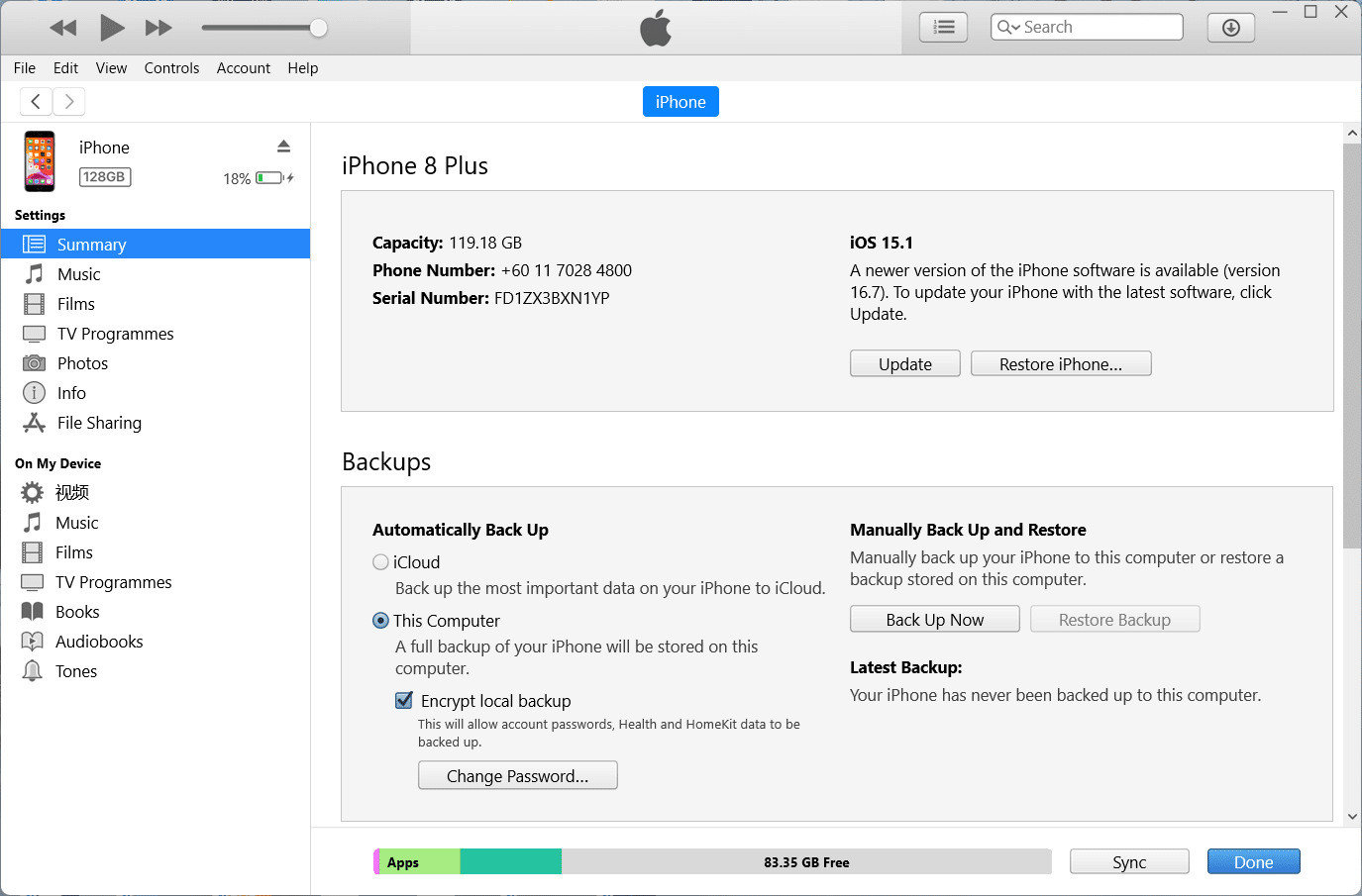Click the vertical scrollbar thumb
Image resolution: width=1362 pixels, height=896 pixels.
pyautogui.click(x=1352, y=347)
